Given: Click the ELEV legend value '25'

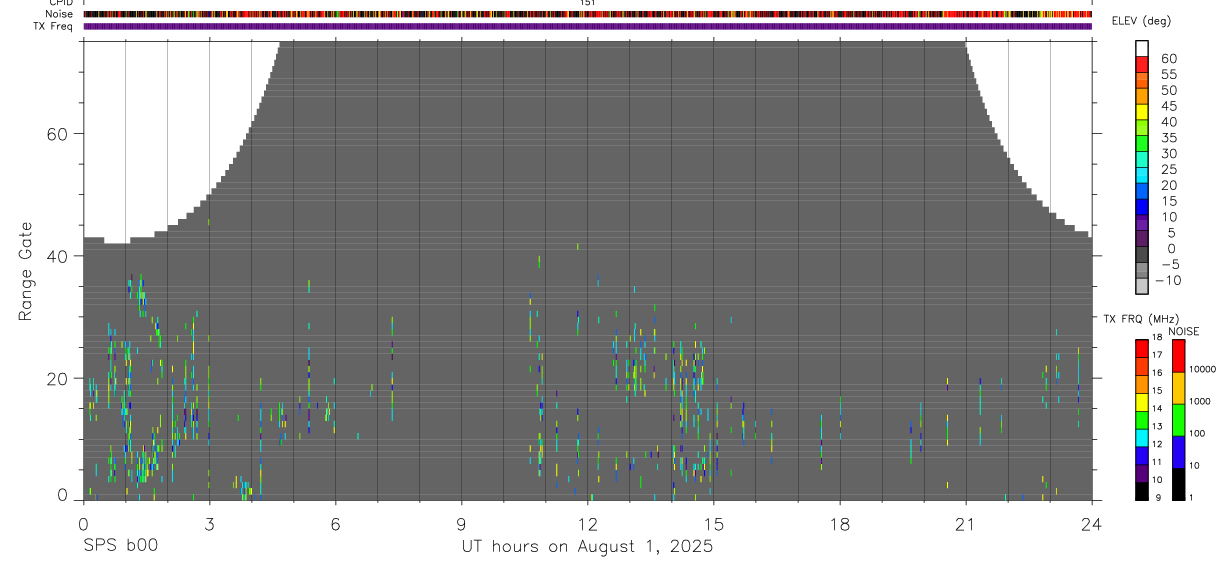Looking at the screenshot, I should click(1168, 169).
